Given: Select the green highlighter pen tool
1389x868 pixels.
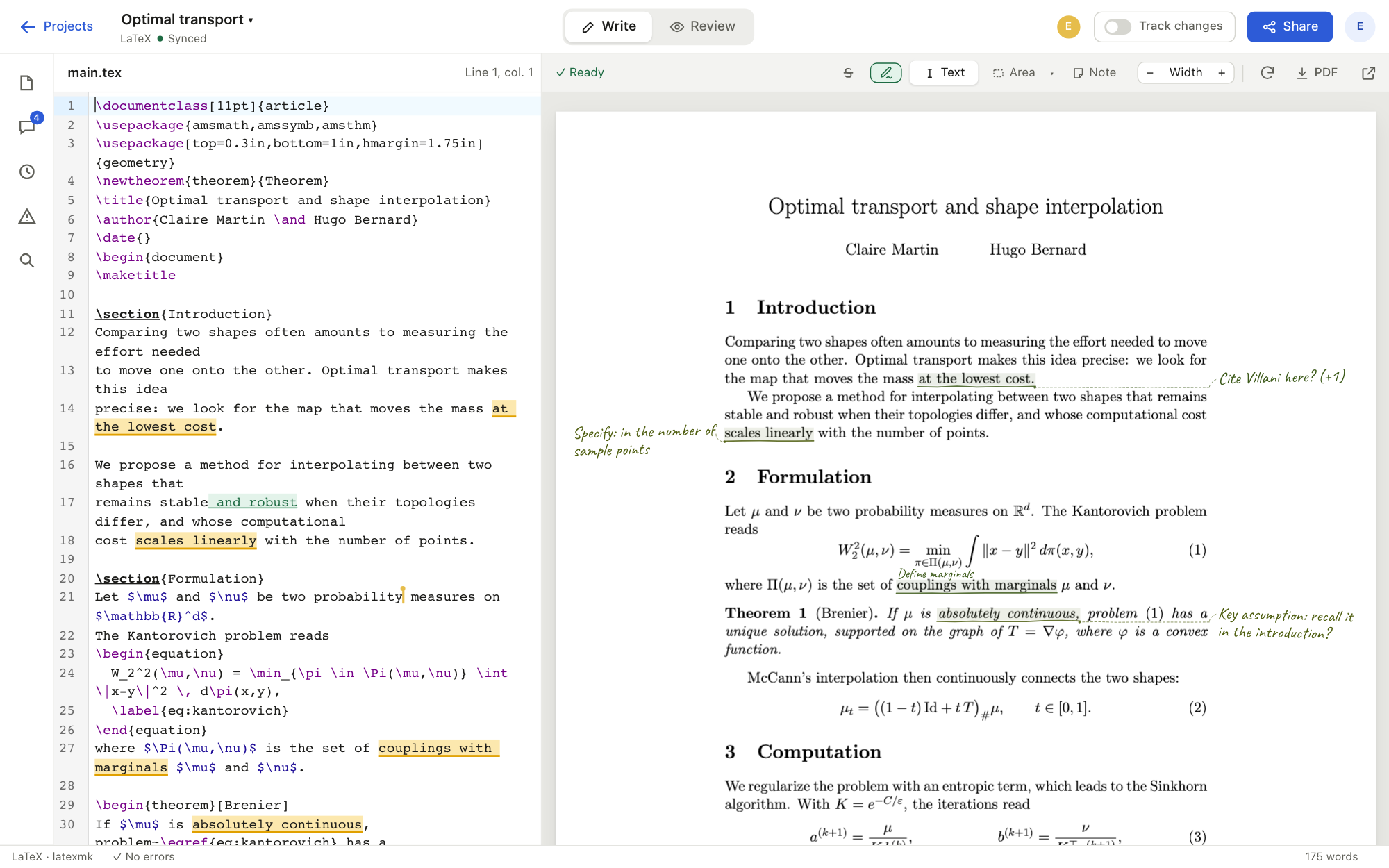Looking at the screenshot, I should coord(885,73).
